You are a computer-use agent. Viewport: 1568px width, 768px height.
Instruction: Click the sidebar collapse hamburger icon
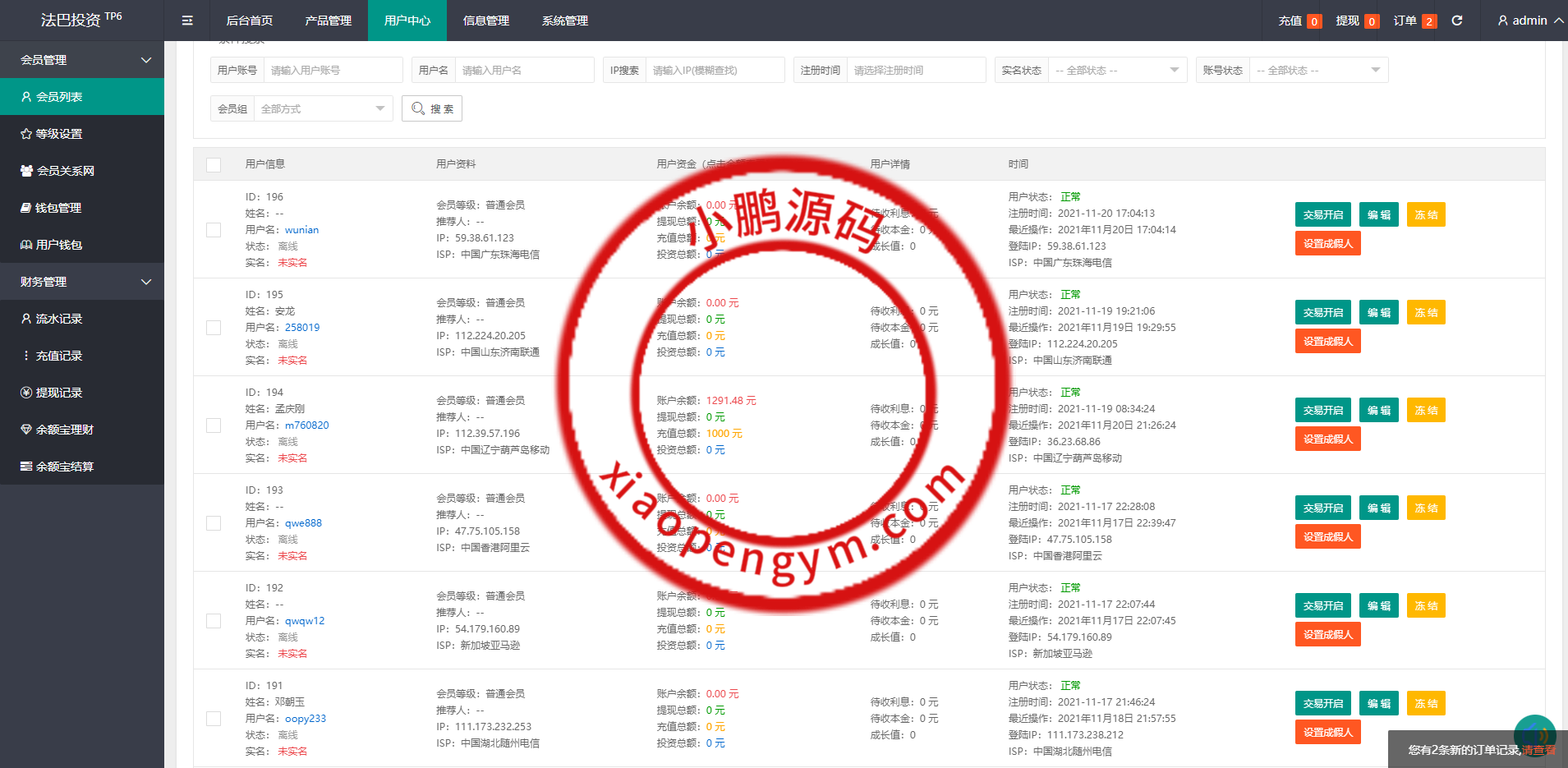187,21
